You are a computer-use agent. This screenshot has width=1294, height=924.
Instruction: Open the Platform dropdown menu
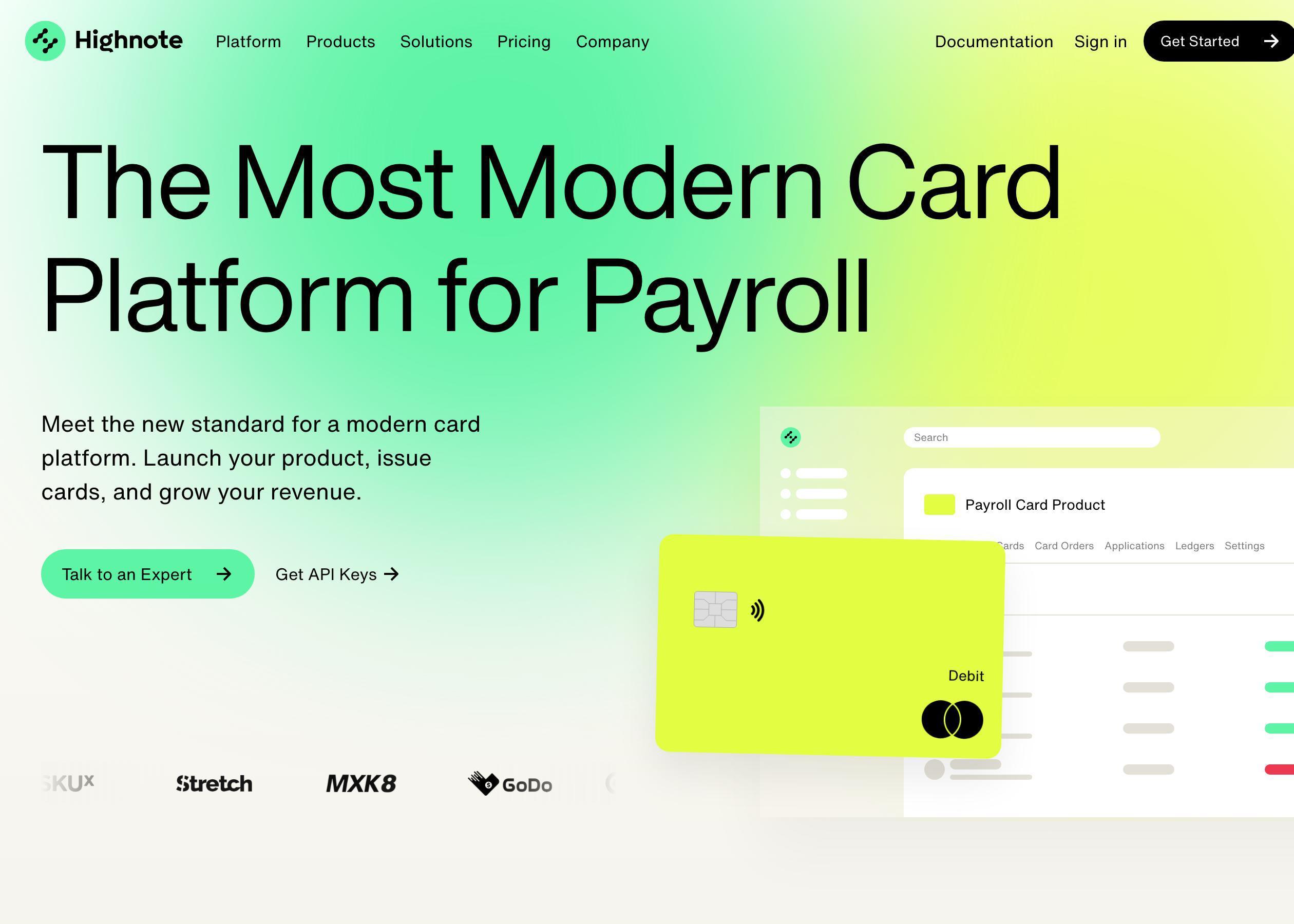[x=248, y=41]
